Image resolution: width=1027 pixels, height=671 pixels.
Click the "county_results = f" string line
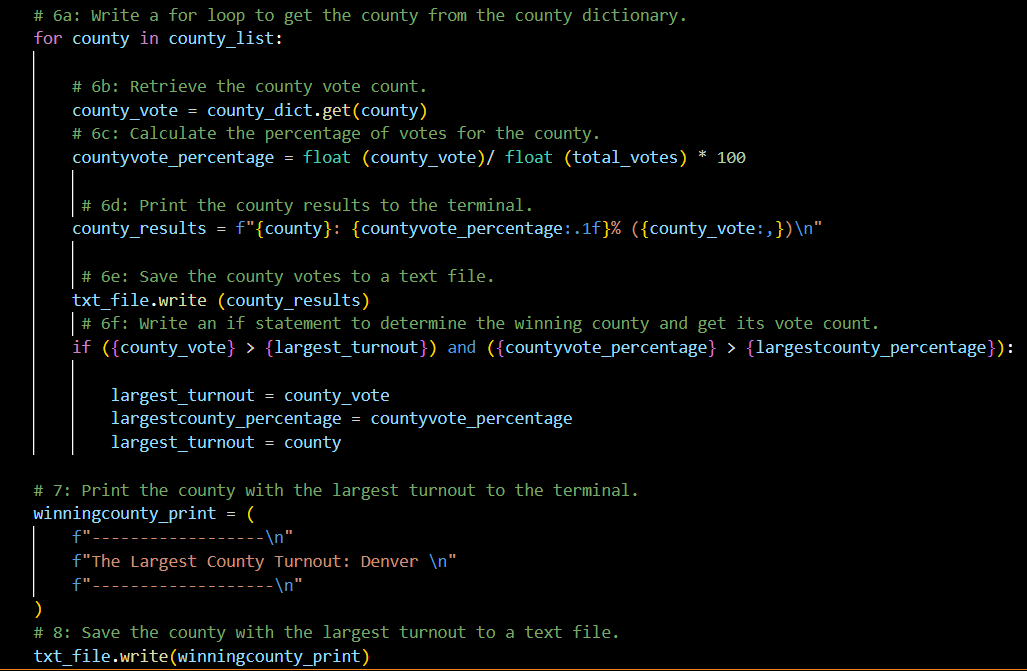point(447,229)
